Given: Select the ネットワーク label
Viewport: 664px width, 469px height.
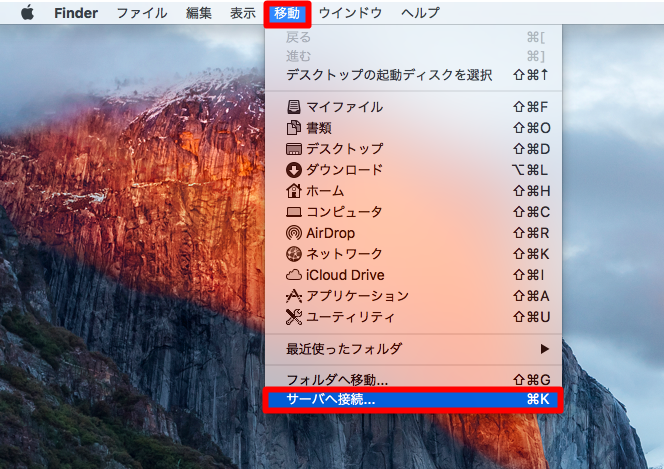Looking at the screenshot, I should 344,254.
